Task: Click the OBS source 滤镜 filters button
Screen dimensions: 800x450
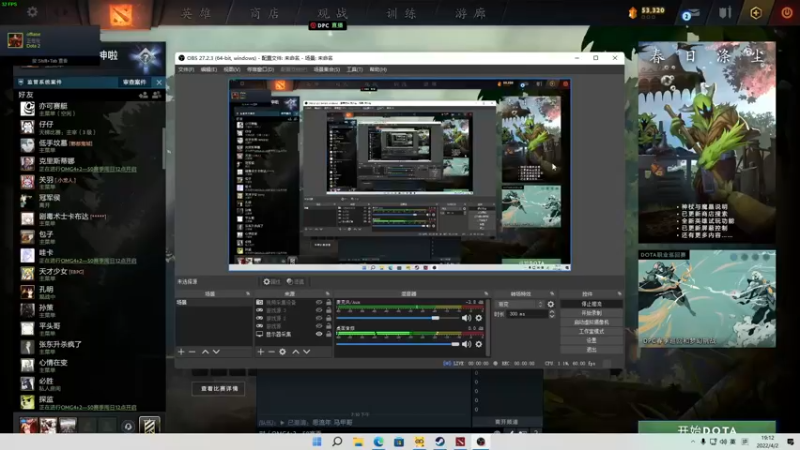Action: [295, 282]
